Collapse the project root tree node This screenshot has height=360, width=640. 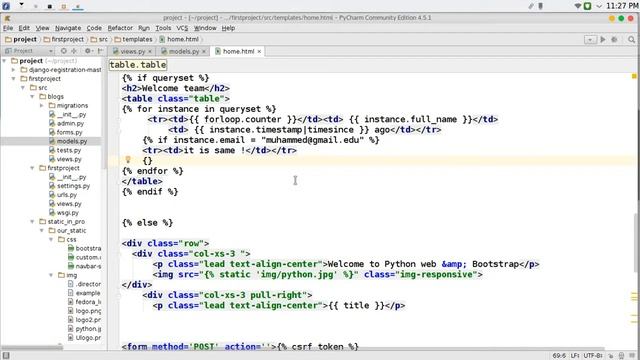click(x=4, y=61)
